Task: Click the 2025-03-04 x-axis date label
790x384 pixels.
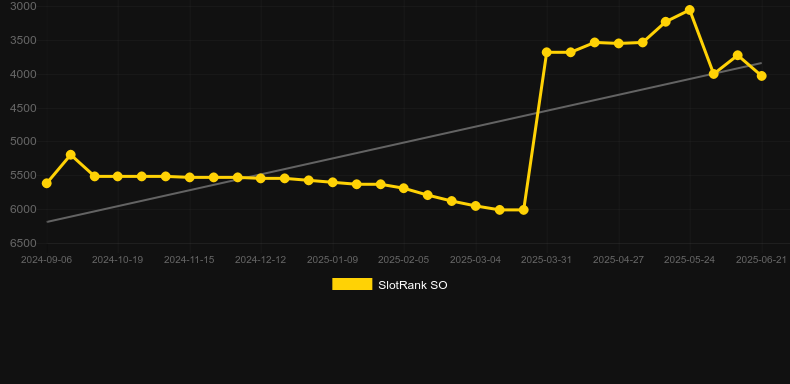Action: (x=475, y=260)
